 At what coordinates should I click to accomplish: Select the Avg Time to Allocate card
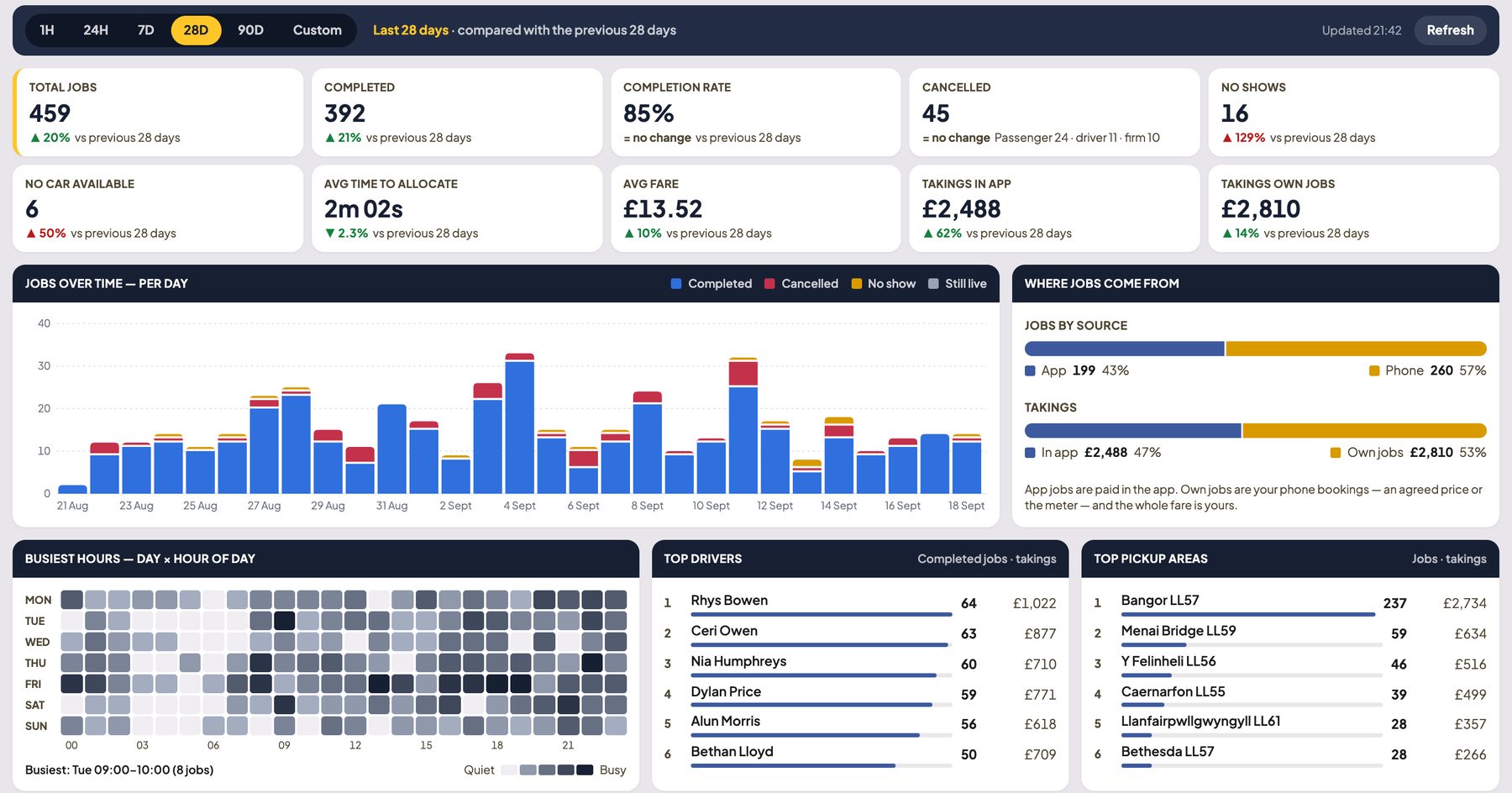click(457, 208)
